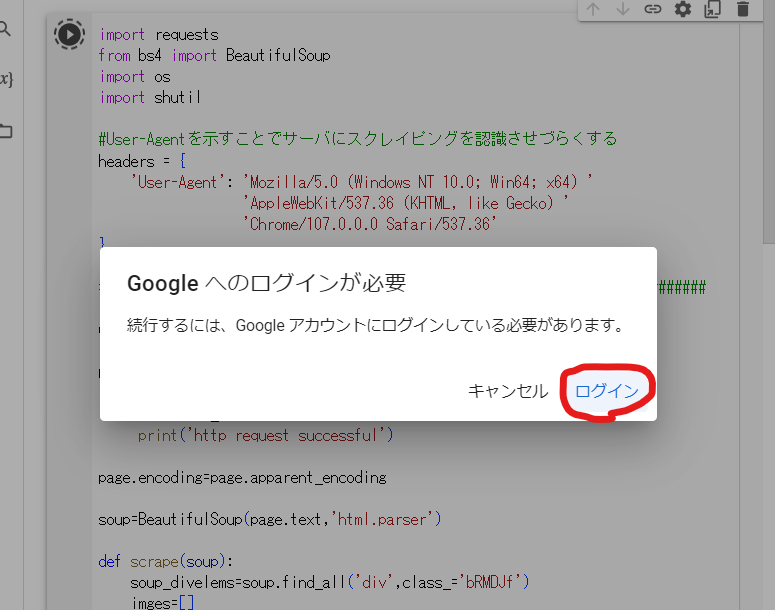This screenshot has width=775, height=610.
Task: Dismiss the dialog with キャンセル
Action: click(508, 391)
